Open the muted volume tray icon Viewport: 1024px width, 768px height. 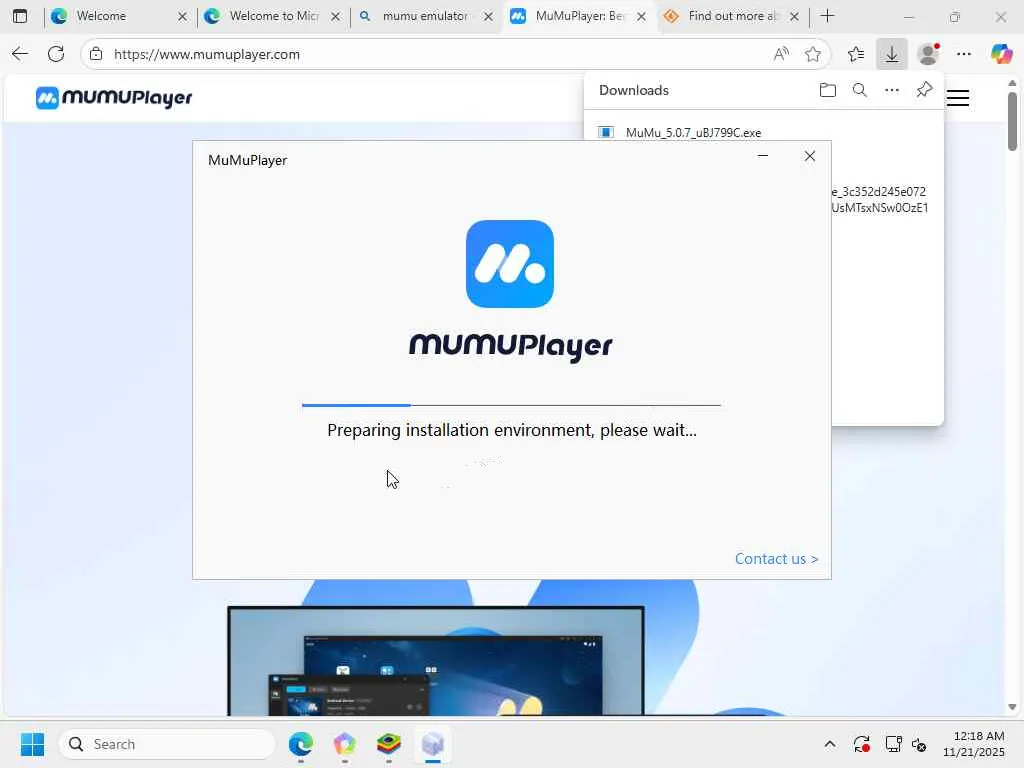pos(919,744)
